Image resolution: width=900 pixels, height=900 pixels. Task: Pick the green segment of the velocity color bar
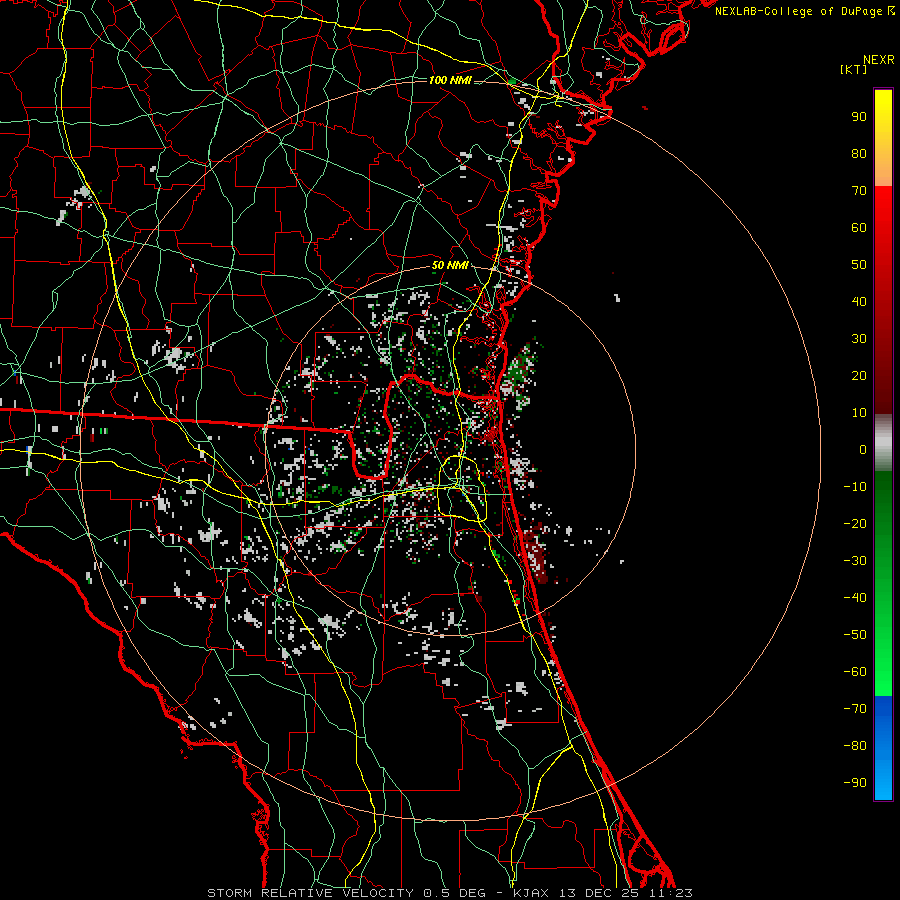tap(883, 584)
